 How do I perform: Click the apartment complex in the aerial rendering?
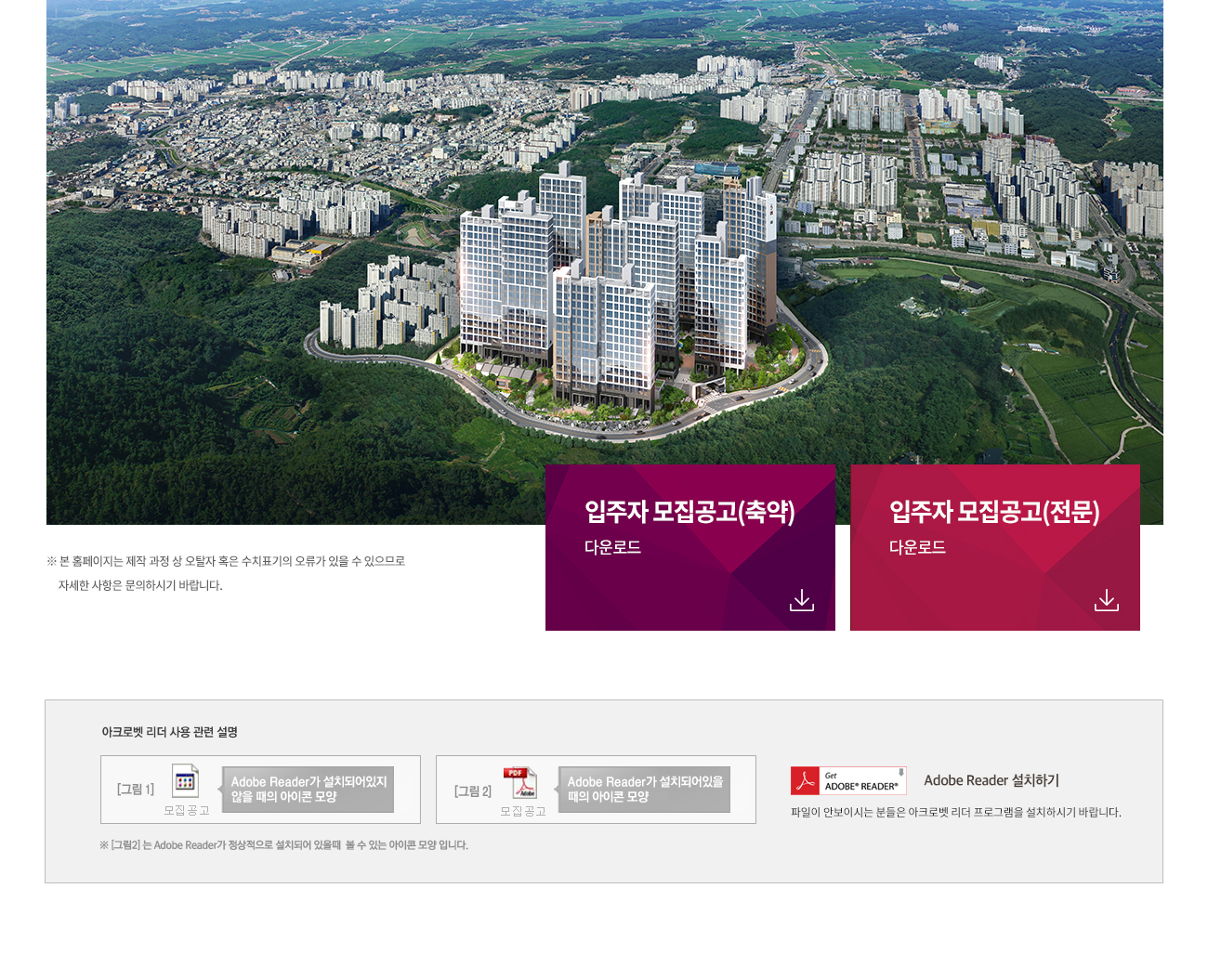(613, 297)
